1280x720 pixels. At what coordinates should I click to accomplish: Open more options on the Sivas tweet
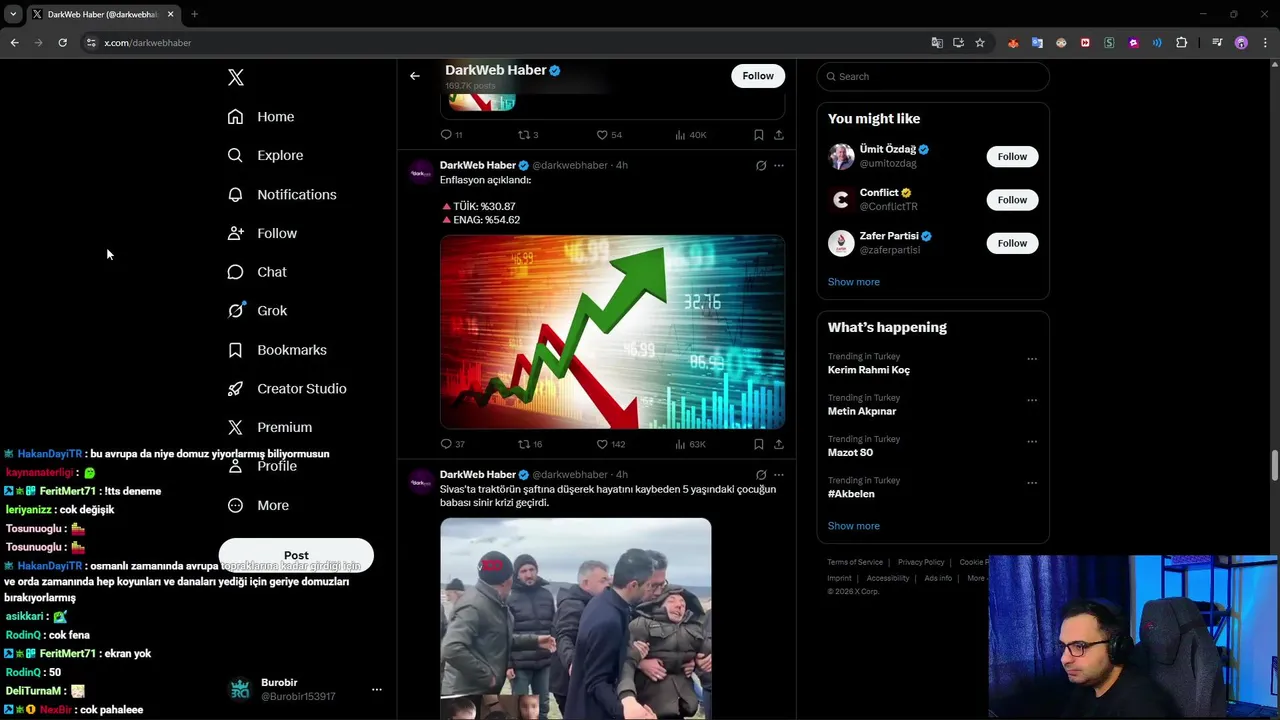(x=779, y=475)
